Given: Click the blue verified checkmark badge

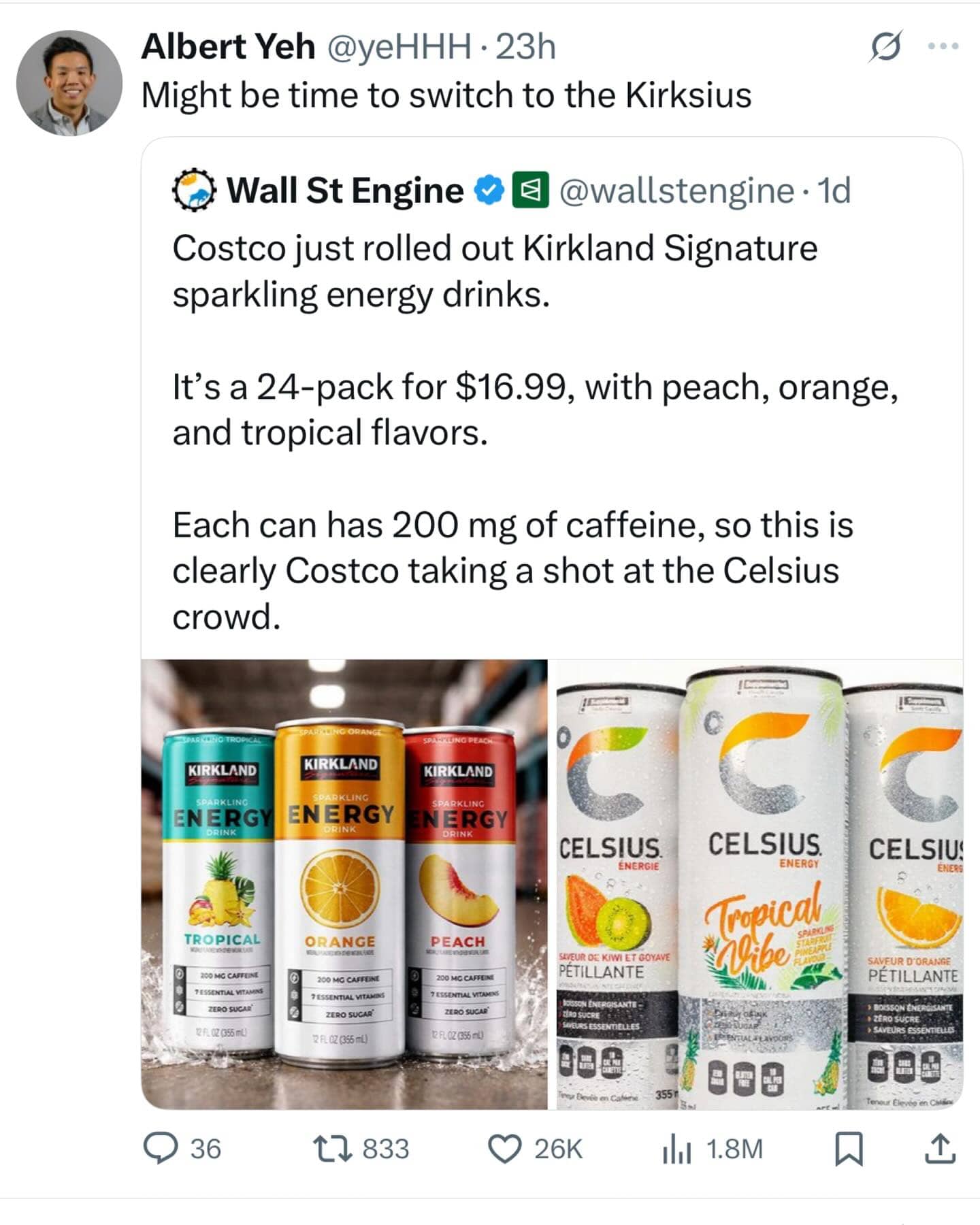Looking at the screenshot, I should tap(489, 191).
